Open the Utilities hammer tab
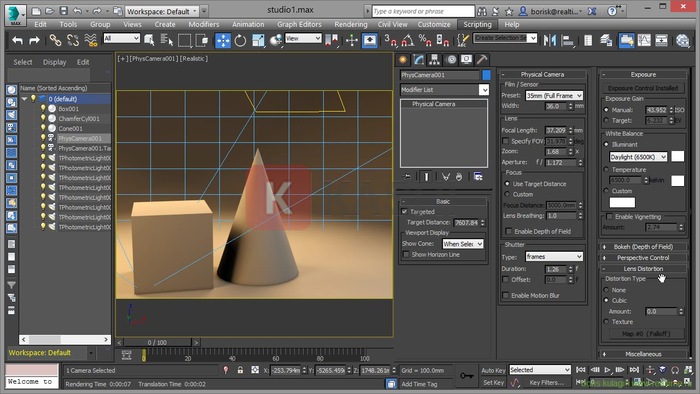The width and height of the screenshot is (700, 394). pyautogui.click(x=482, y=60)
